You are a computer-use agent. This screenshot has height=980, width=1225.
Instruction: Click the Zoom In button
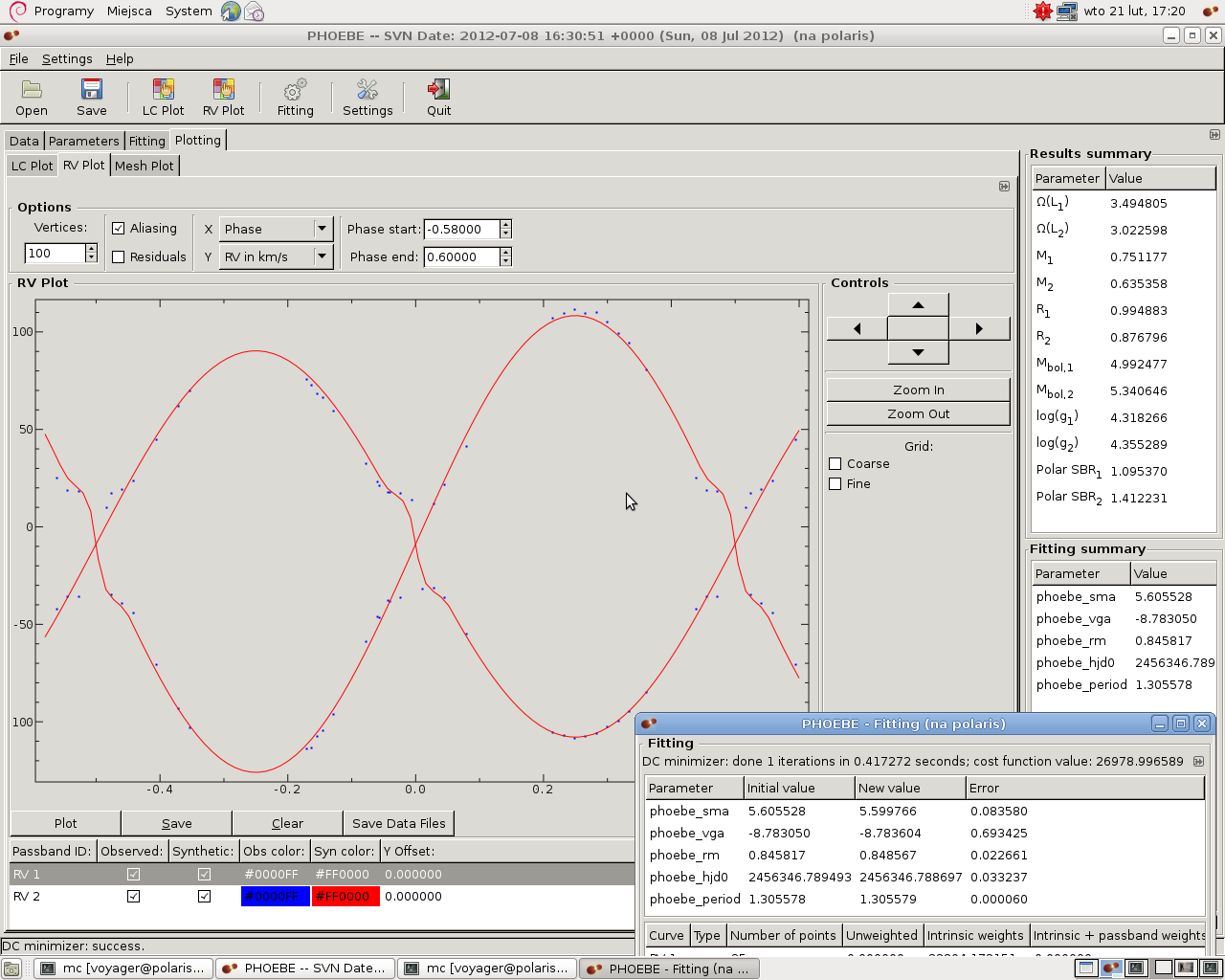click(x=918, y=390)
